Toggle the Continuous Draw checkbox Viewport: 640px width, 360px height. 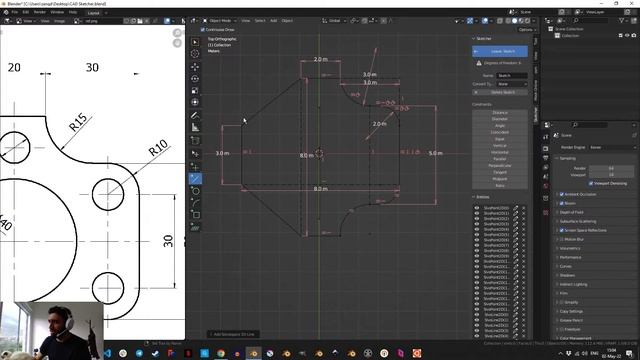tap(202, 30)
